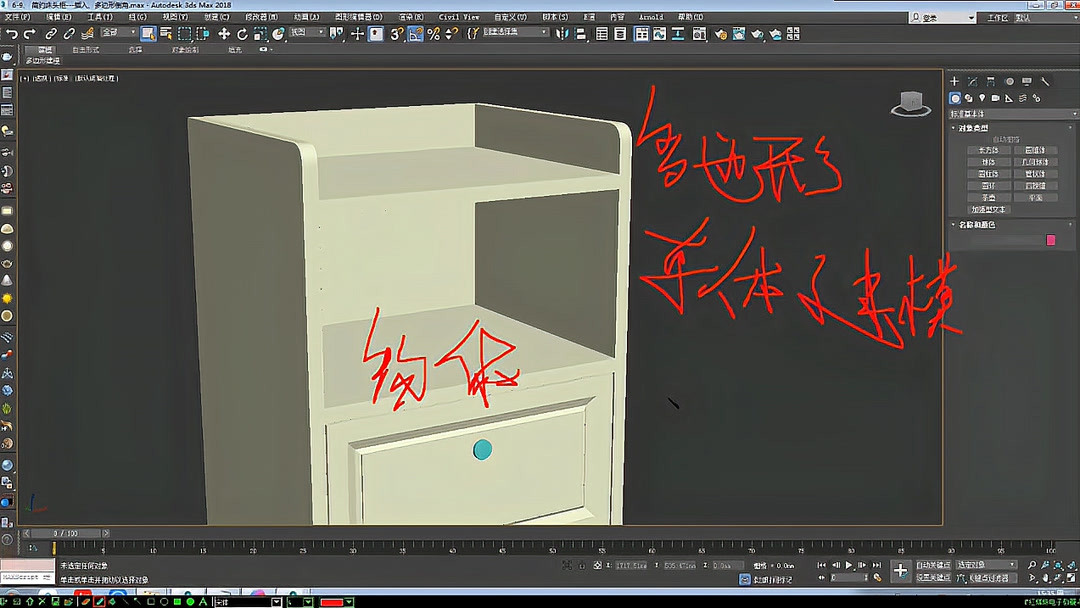Click the object color swatch

1050,242
